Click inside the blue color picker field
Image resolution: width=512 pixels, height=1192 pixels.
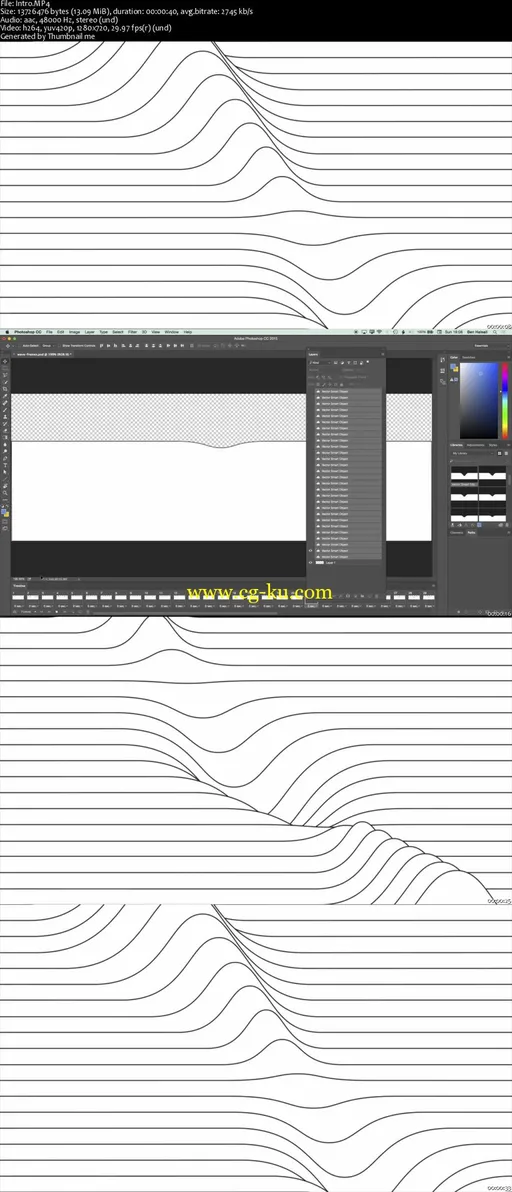tap(479, 400)
